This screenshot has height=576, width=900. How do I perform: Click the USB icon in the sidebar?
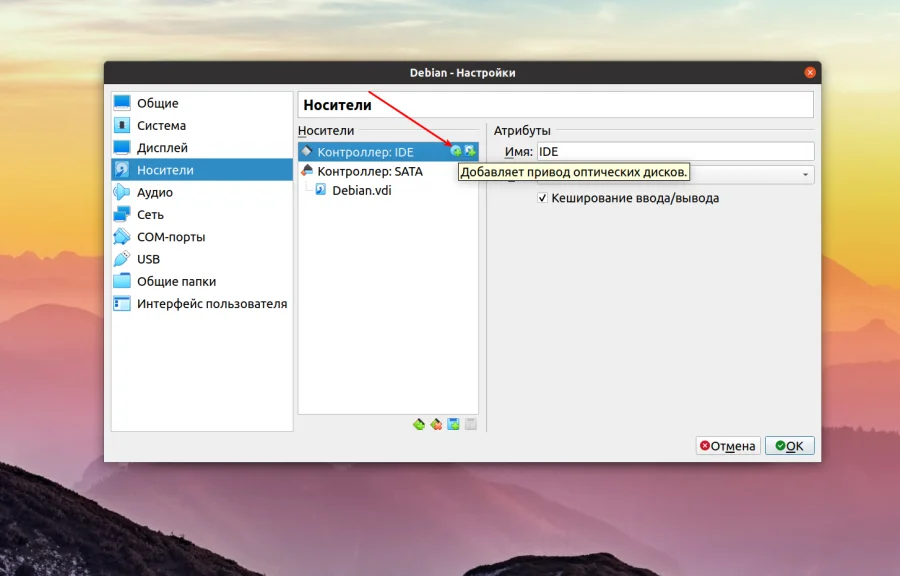pos(122,259)
